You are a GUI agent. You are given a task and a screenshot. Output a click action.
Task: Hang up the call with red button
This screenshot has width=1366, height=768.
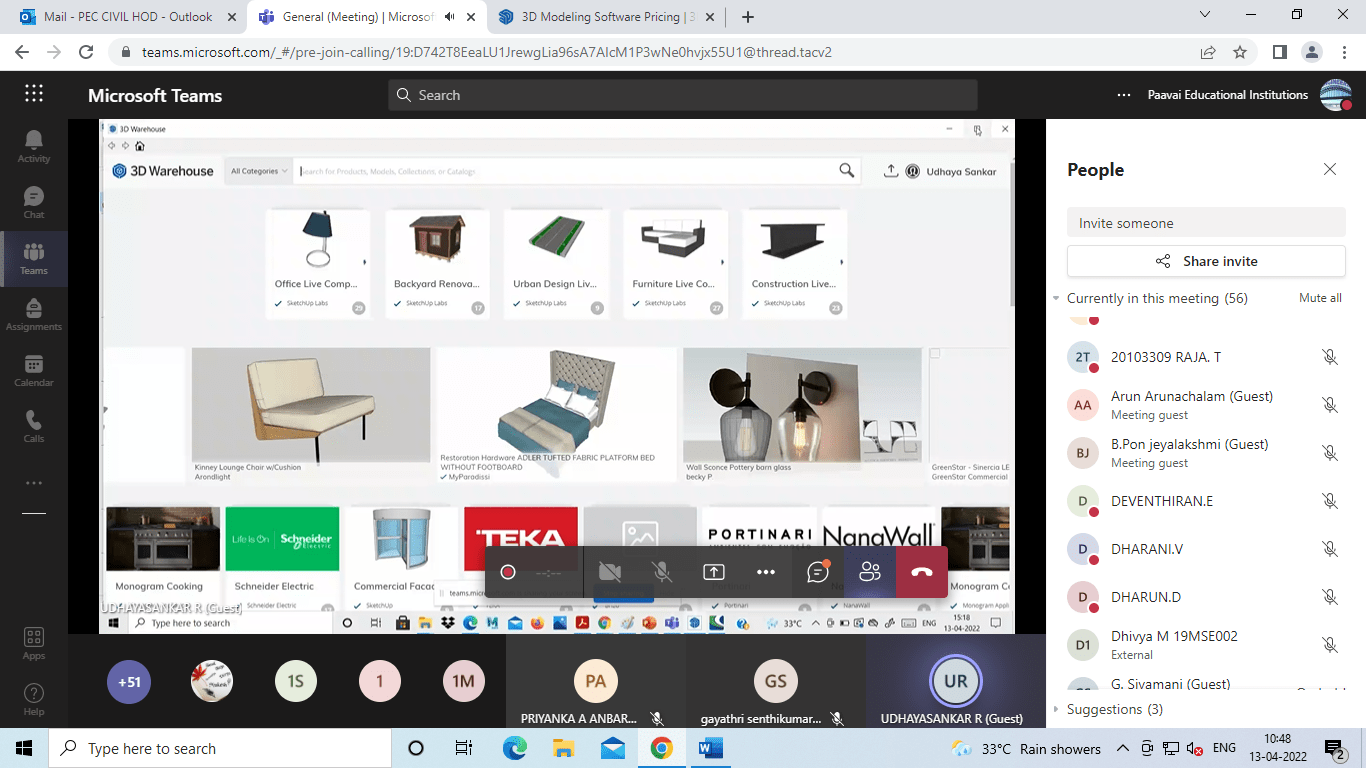pos(922,572)
